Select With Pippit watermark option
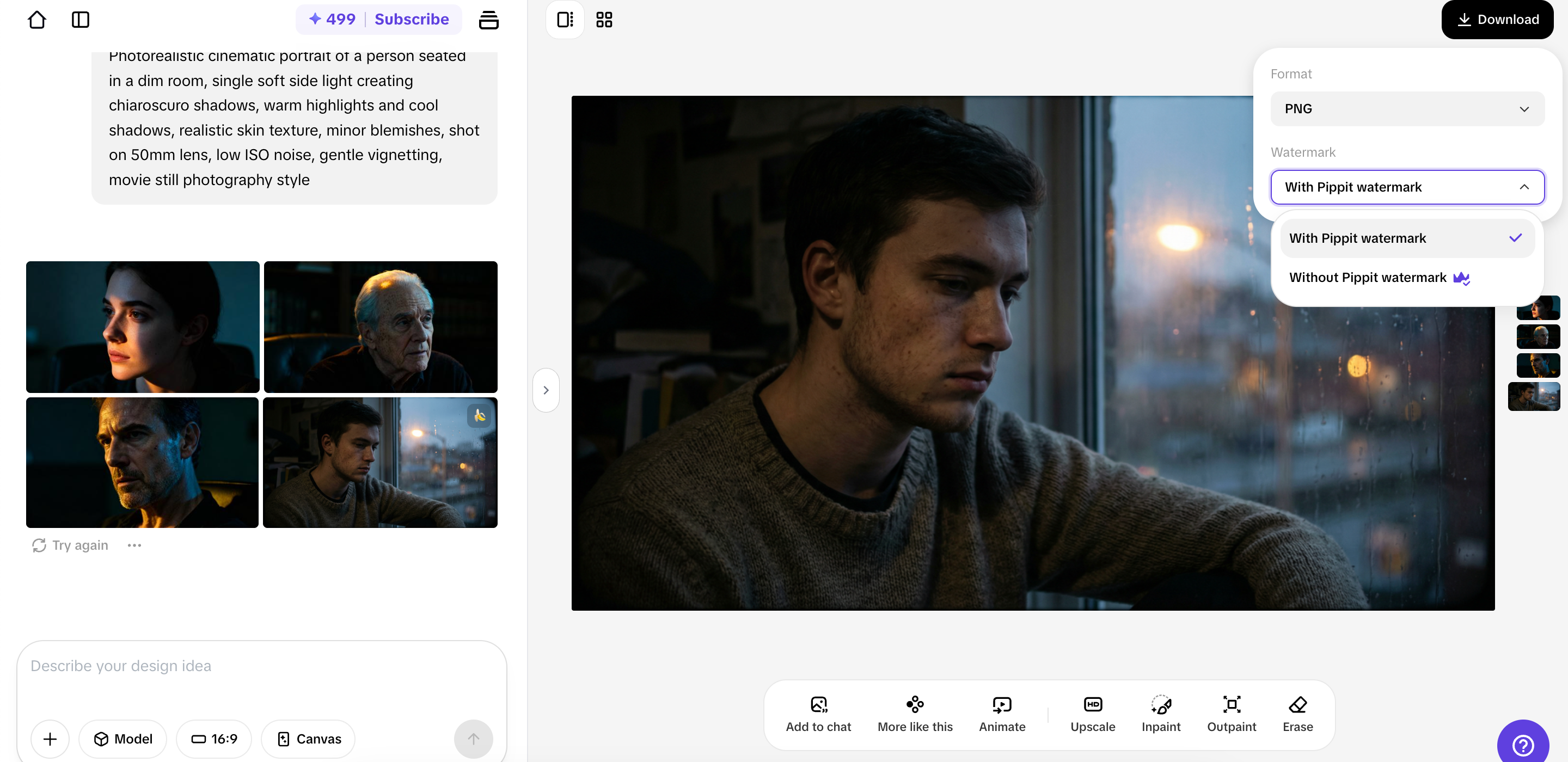This screenshot has height=762, width=1568. click(x=1406, y=238)
